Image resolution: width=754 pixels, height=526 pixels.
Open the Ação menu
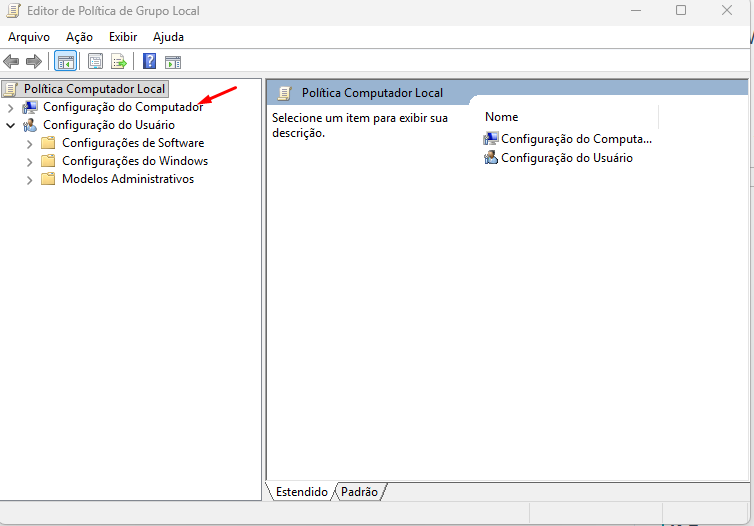(79, 37)
